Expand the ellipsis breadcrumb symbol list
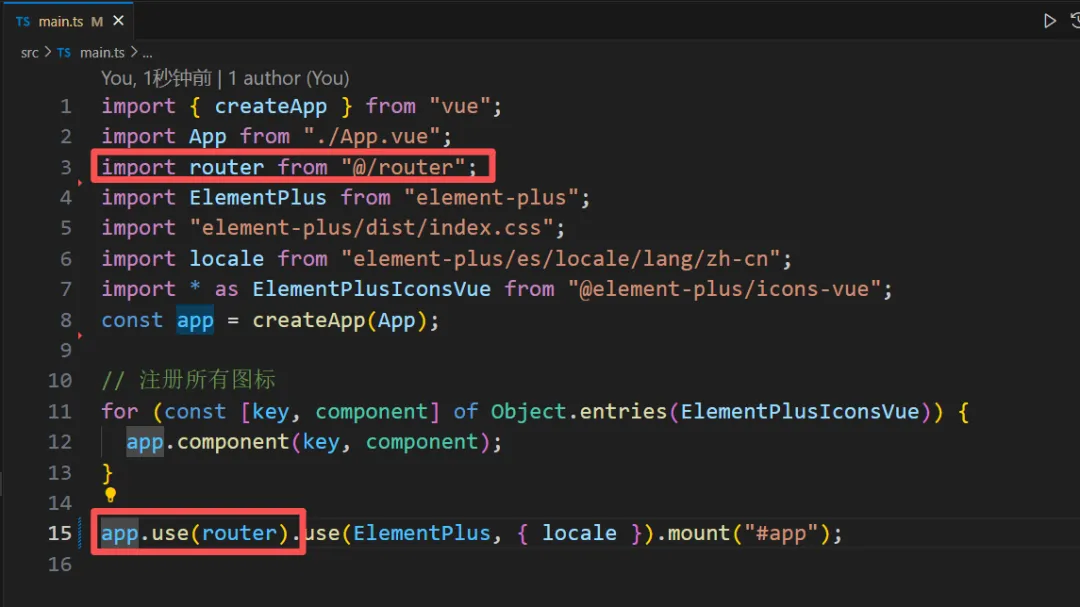 (x=147, y=53)
